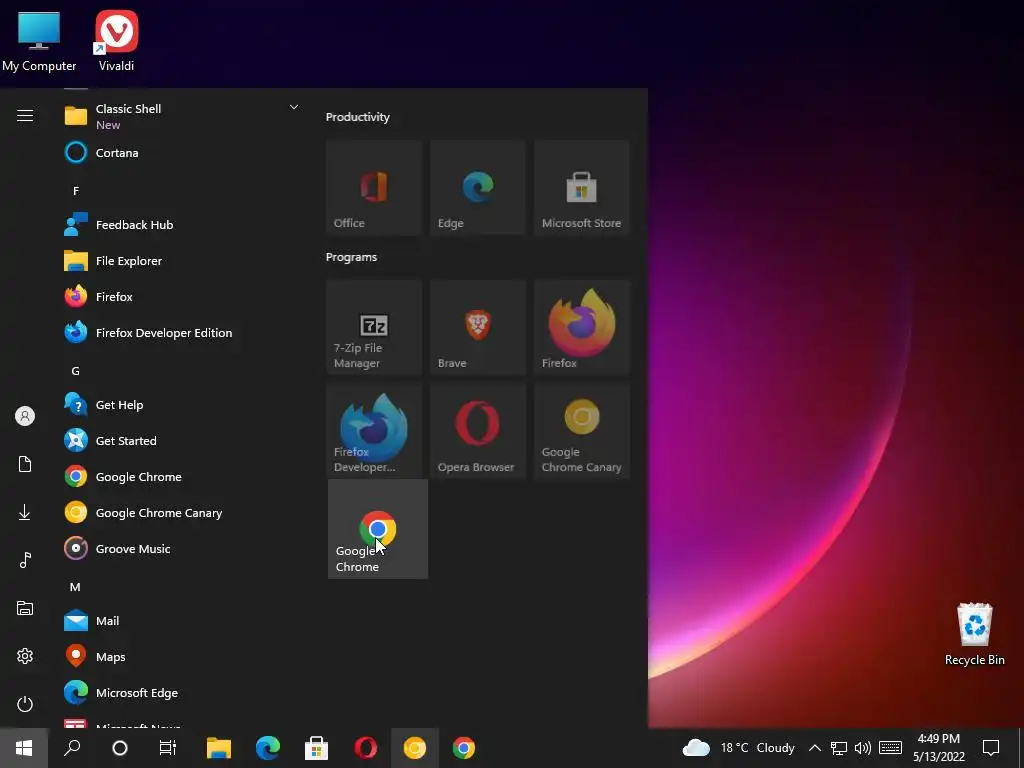This screenshot has height=768, width=1024.
Task: Select the My Computer desktop icon
Action: 39,40
